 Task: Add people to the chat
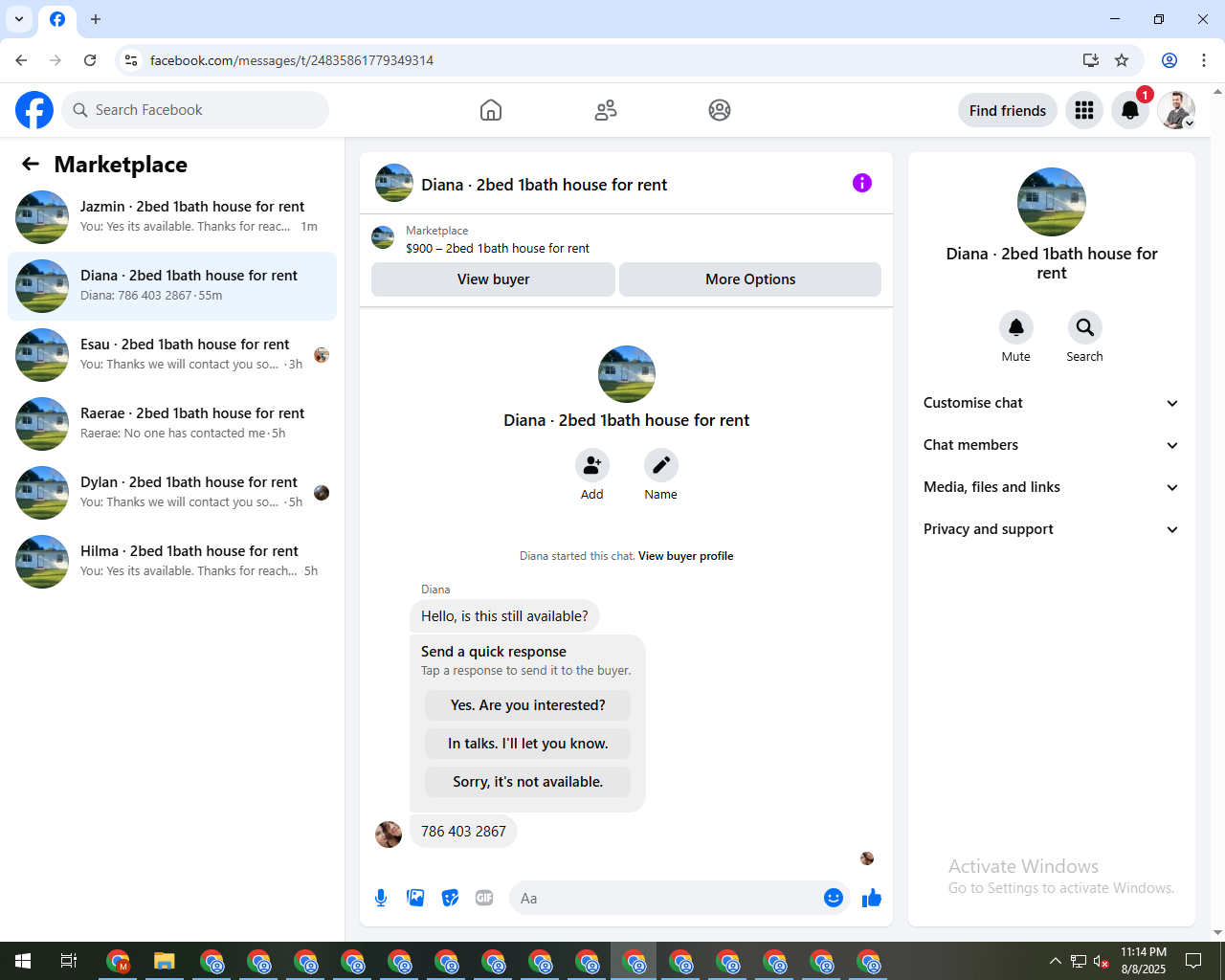click(x=592, y=465)
